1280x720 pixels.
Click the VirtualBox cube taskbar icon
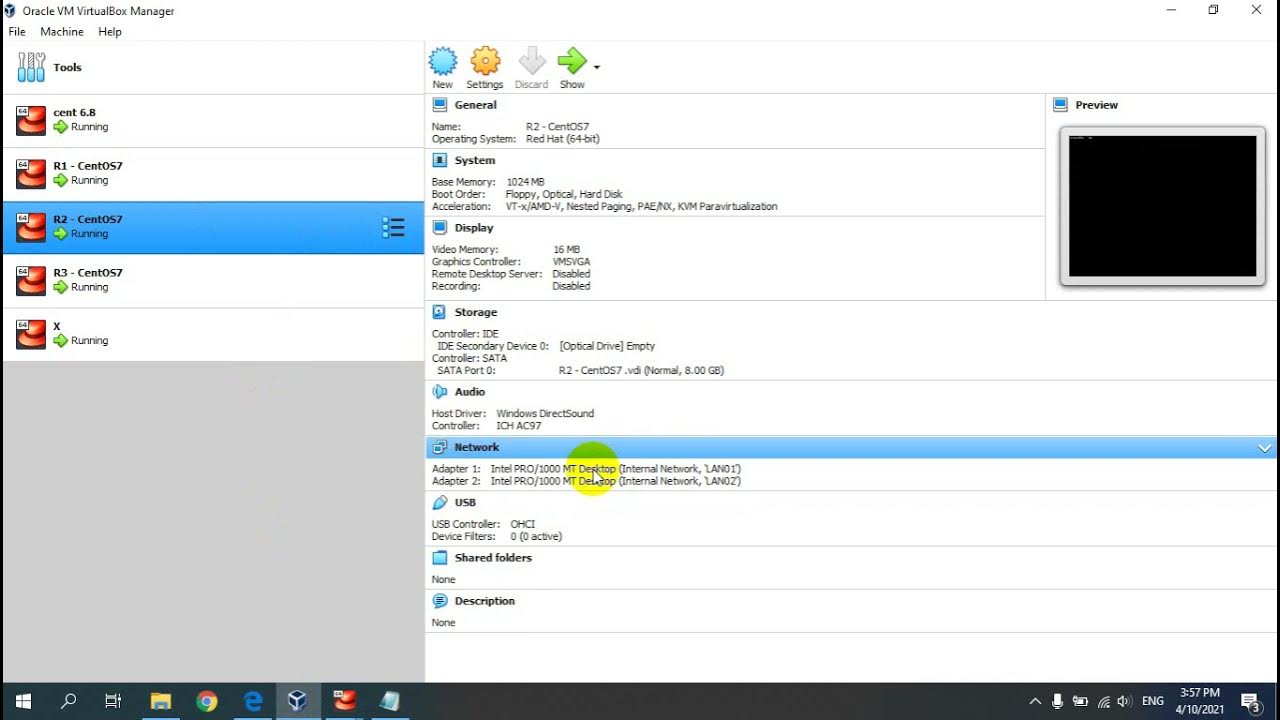(x=297, y=701)
